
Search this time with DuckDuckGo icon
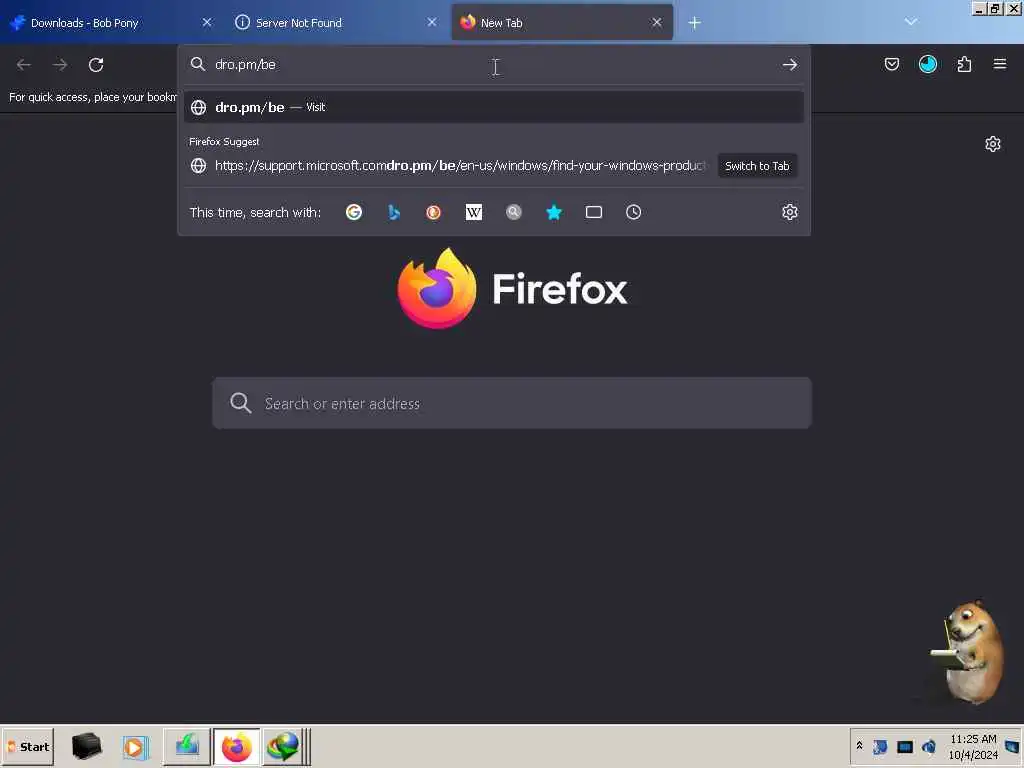tap(434, 212)
